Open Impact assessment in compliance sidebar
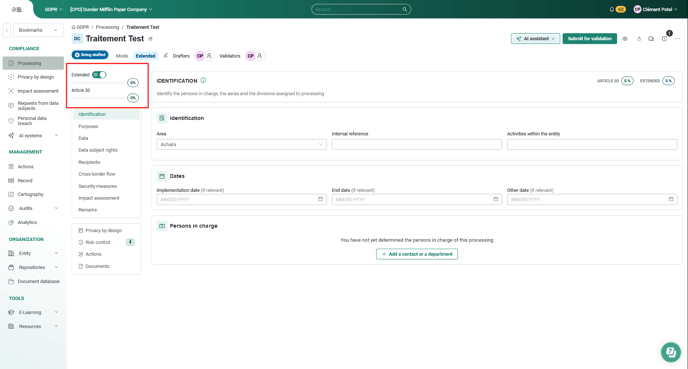 38,91
